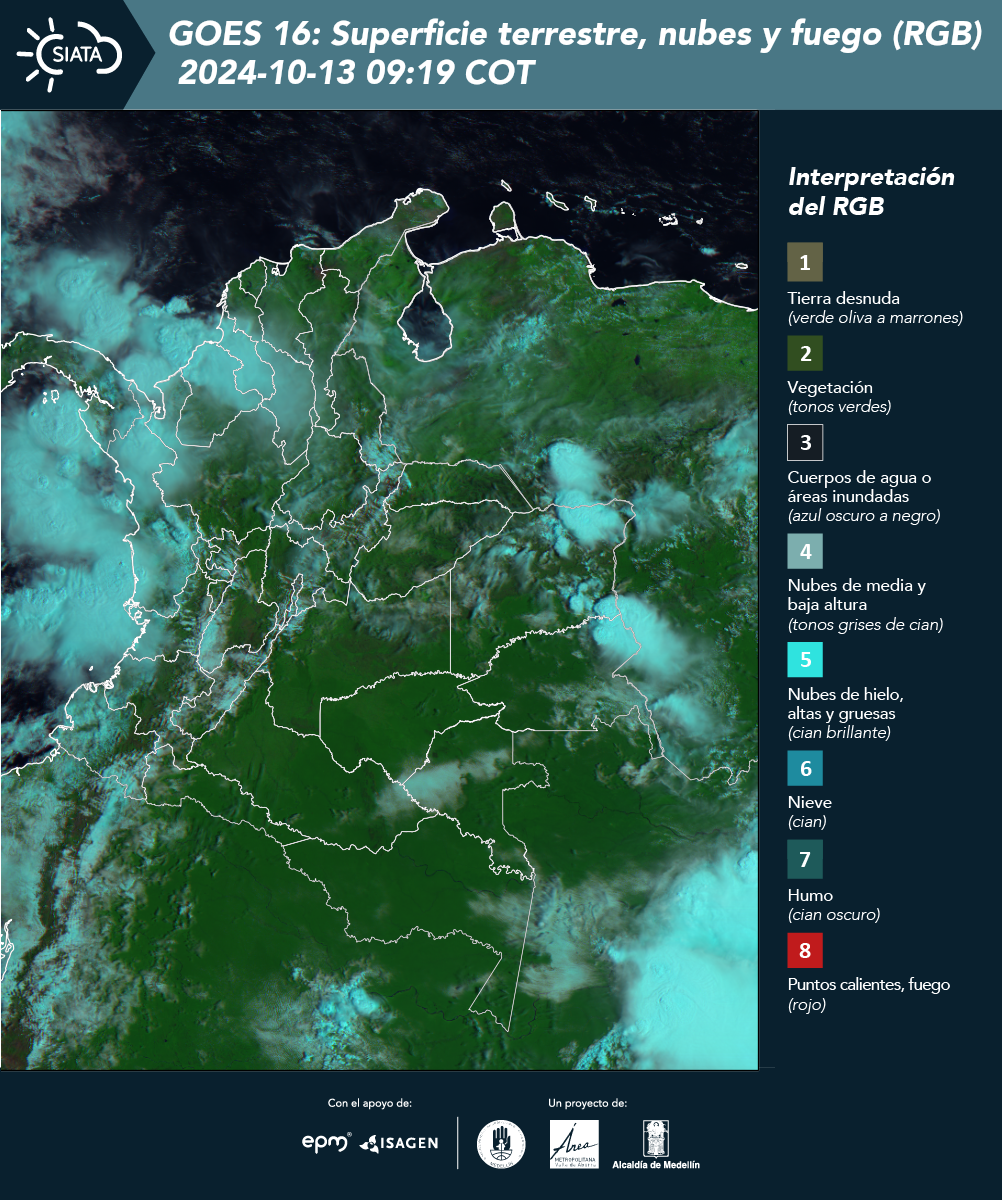Click the "Vegetación" legend label

click(830, 388)
